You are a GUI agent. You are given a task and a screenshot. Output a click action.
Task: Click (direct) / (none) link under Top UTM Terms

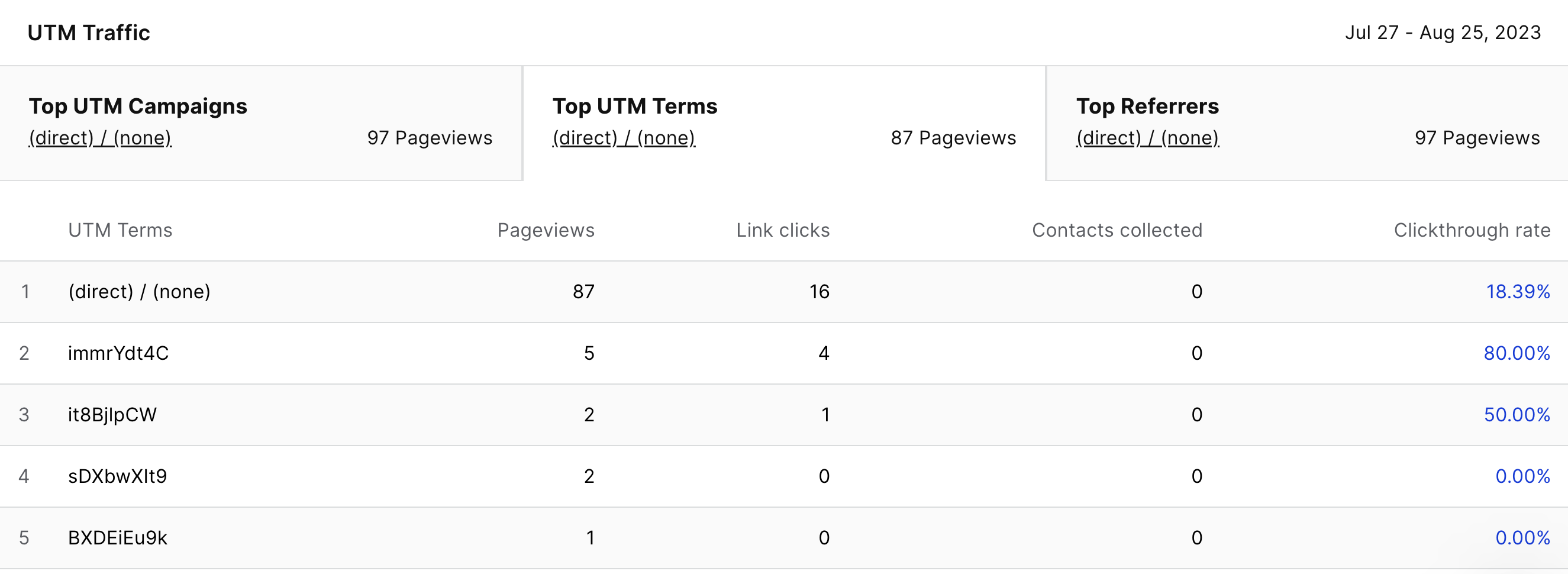point(624,138)
